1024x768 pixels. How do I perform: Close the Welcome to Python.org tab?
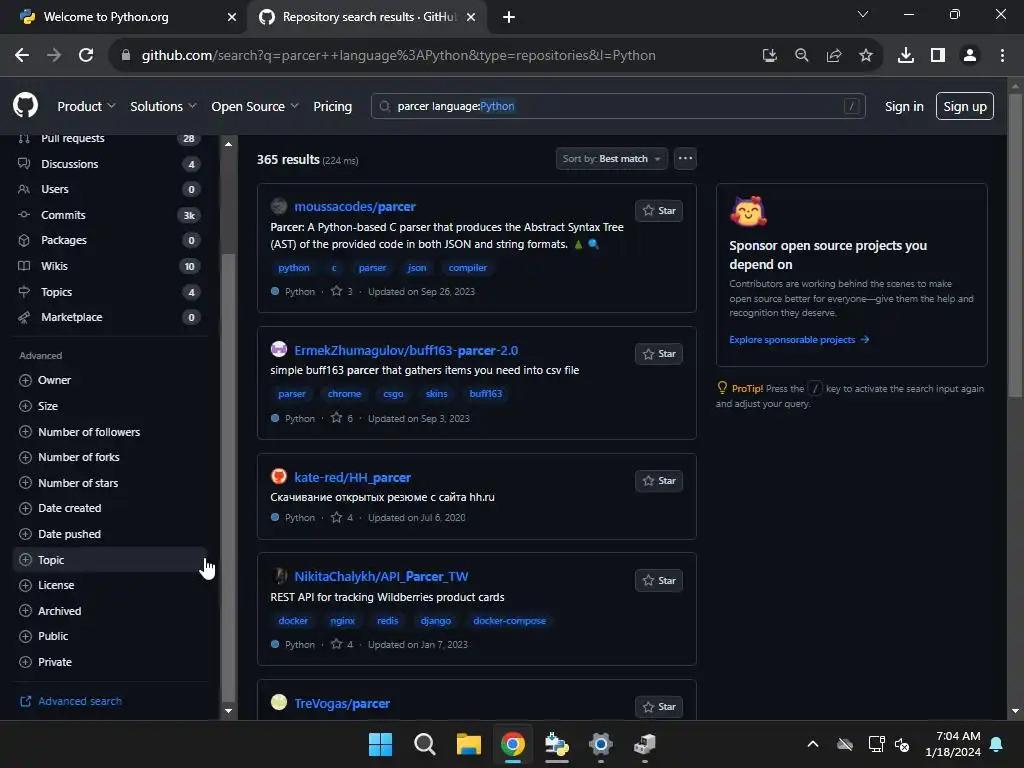[232, 17]
